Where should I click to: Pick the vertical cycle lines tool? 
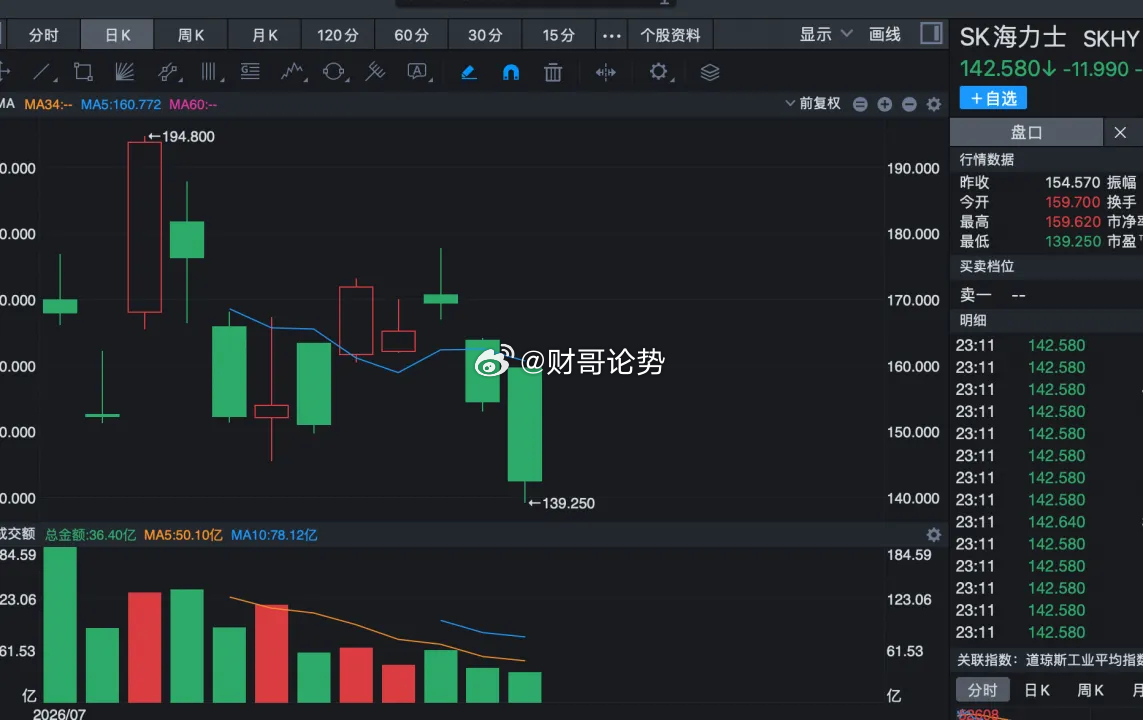pos(209,71)
